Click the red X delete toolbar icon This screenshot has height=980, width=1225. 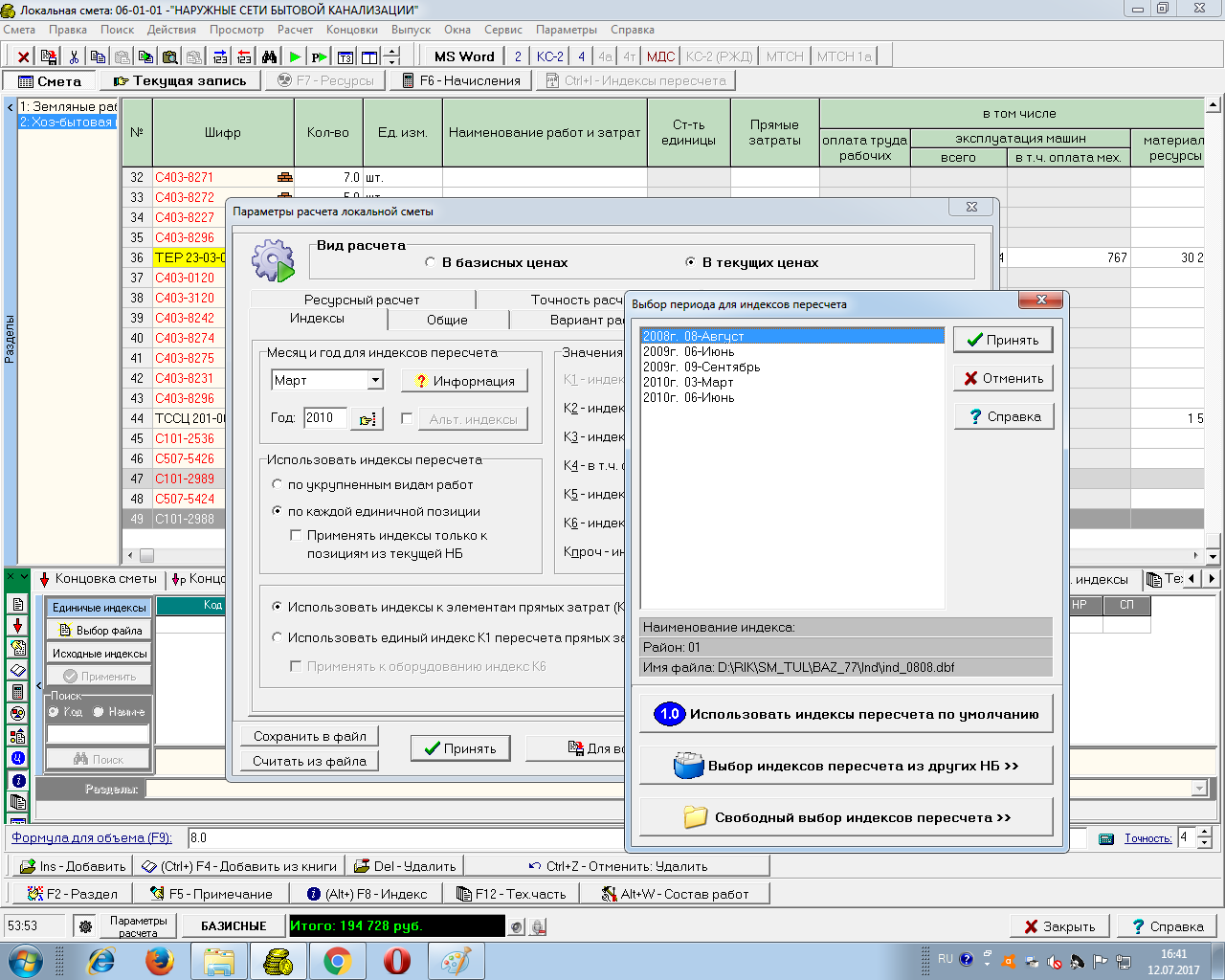coord(24,56)
